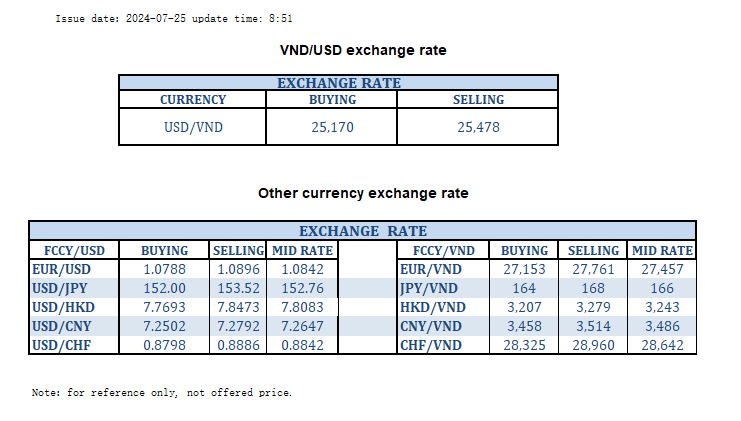Click the USD/VND selling rate 25,478
The width and height of the screenshot is (741, 421).
478,127
